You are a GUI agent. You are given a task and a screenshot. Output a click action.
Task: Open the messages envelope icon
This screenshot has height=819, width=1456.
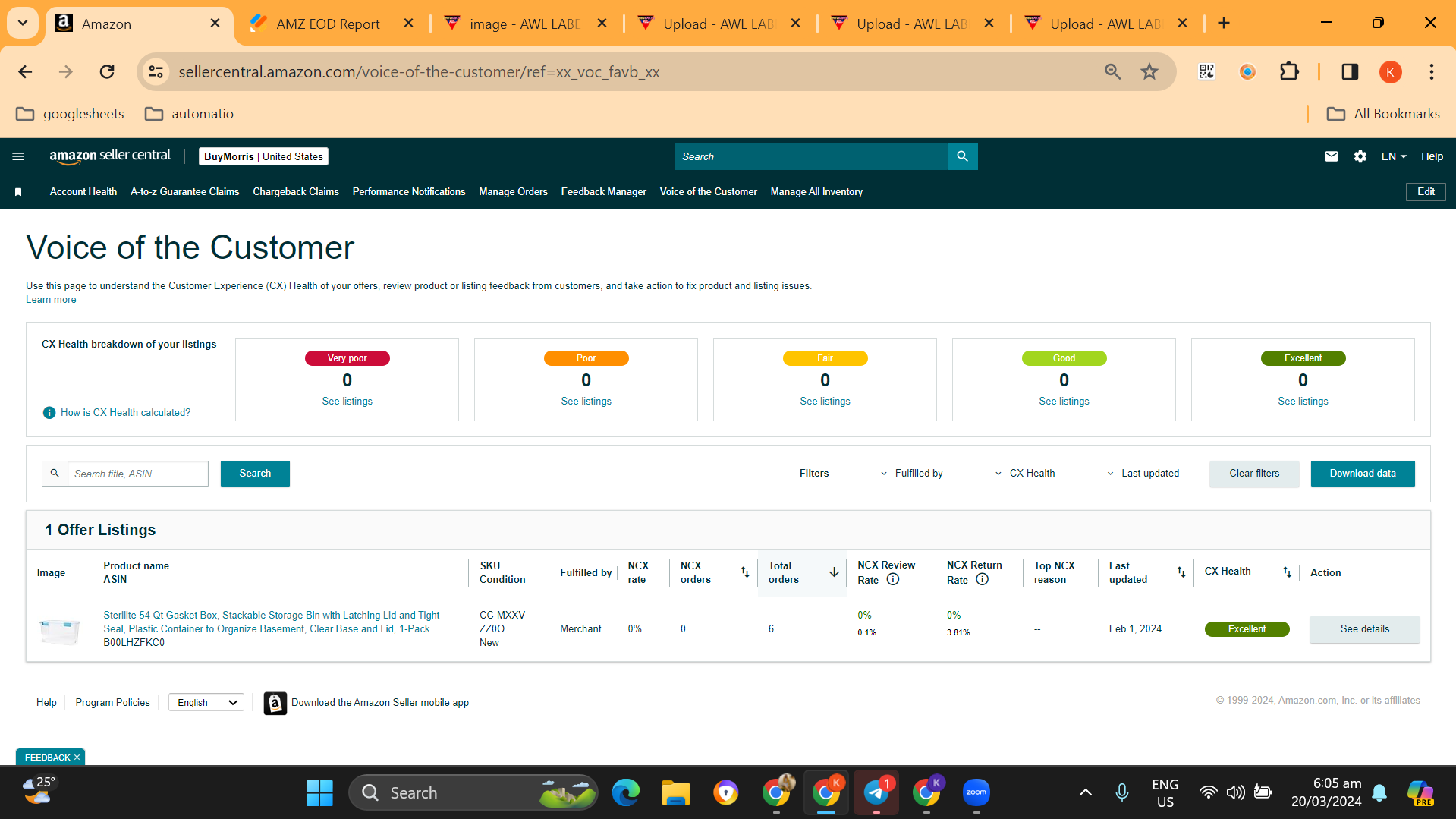(1331, 156)
